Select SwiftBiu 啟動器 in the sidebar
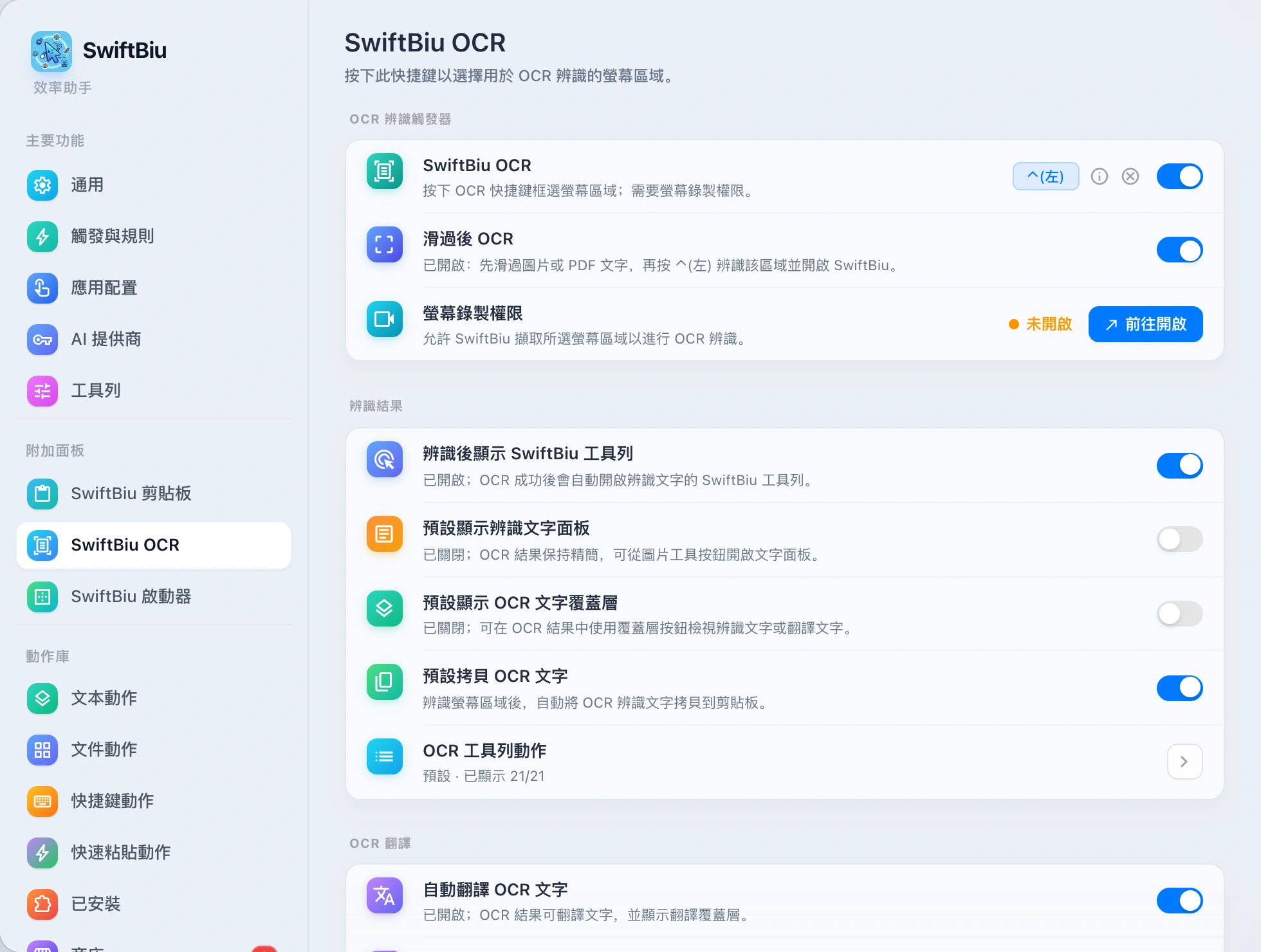 tap(154, 597)
